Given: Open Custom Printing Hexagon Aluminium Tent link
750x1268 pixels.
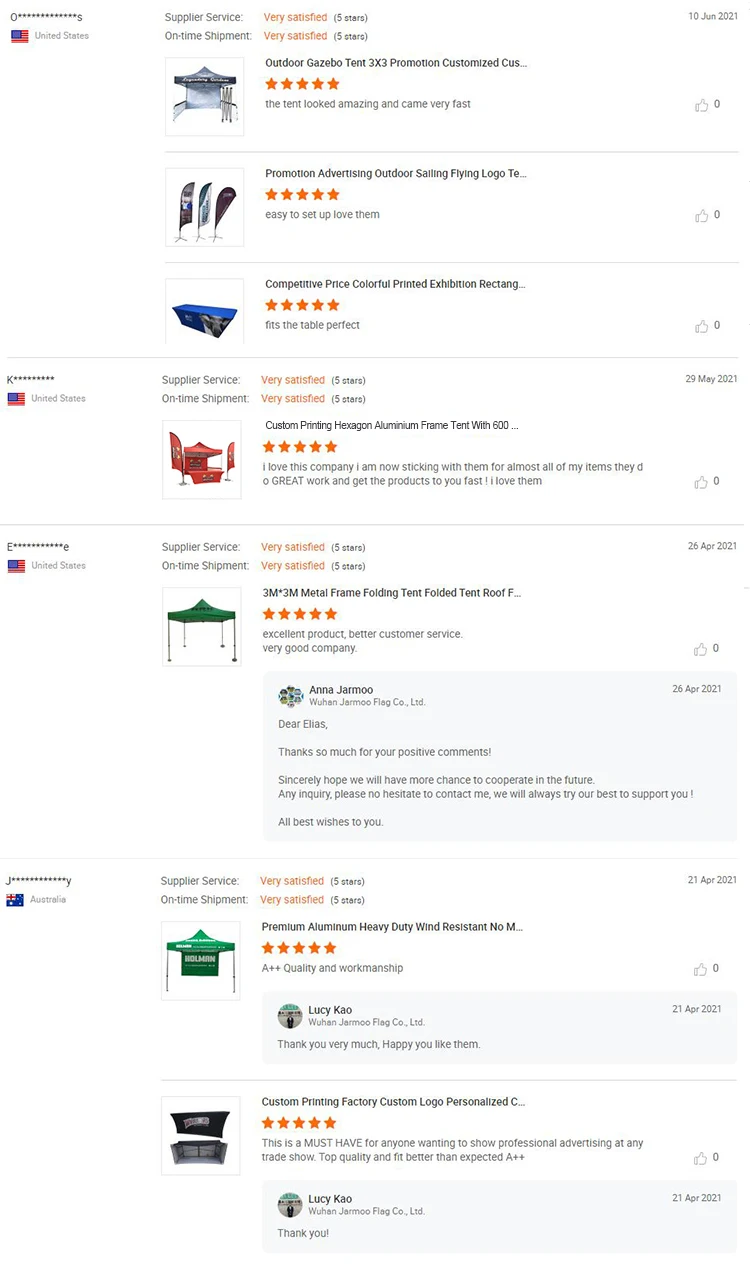Looking at the screenshot, I should [x=391, y=426].
